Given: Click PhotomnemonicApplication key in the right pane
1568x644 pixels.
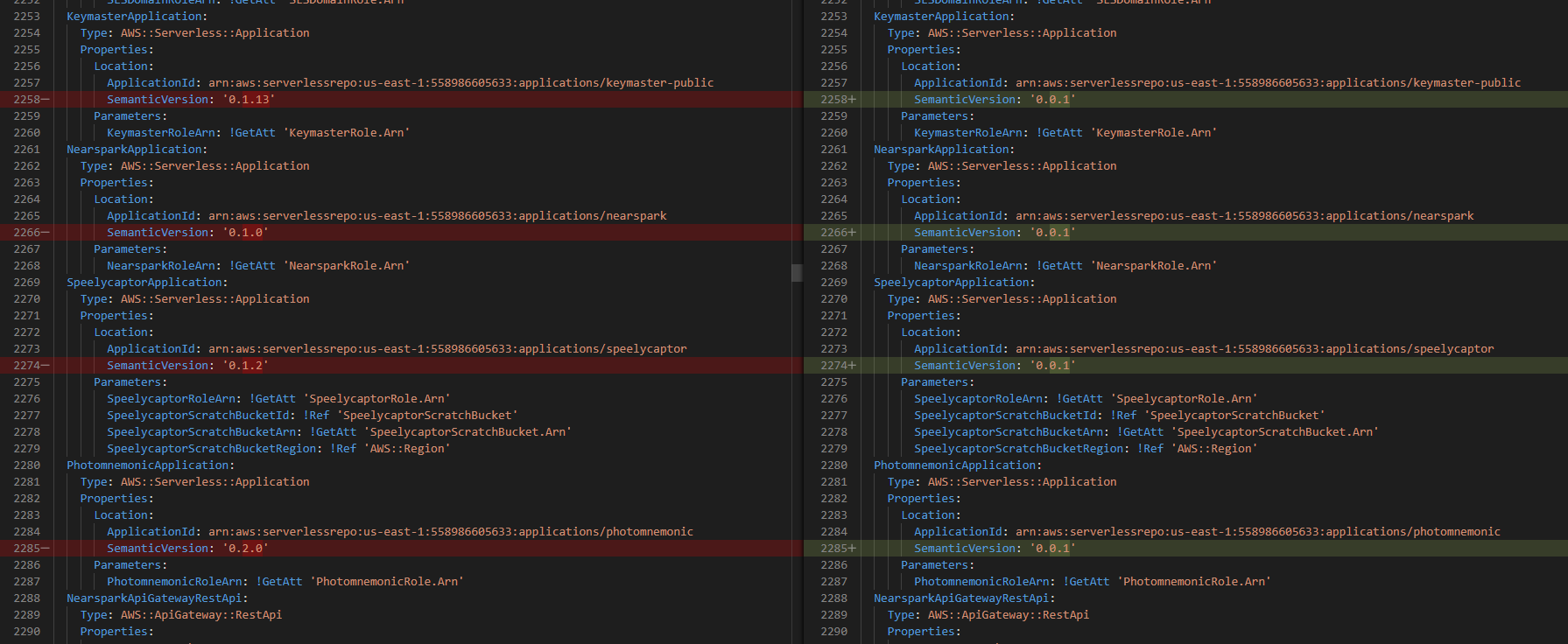Looking at the screenshot, I should [954, 465].
